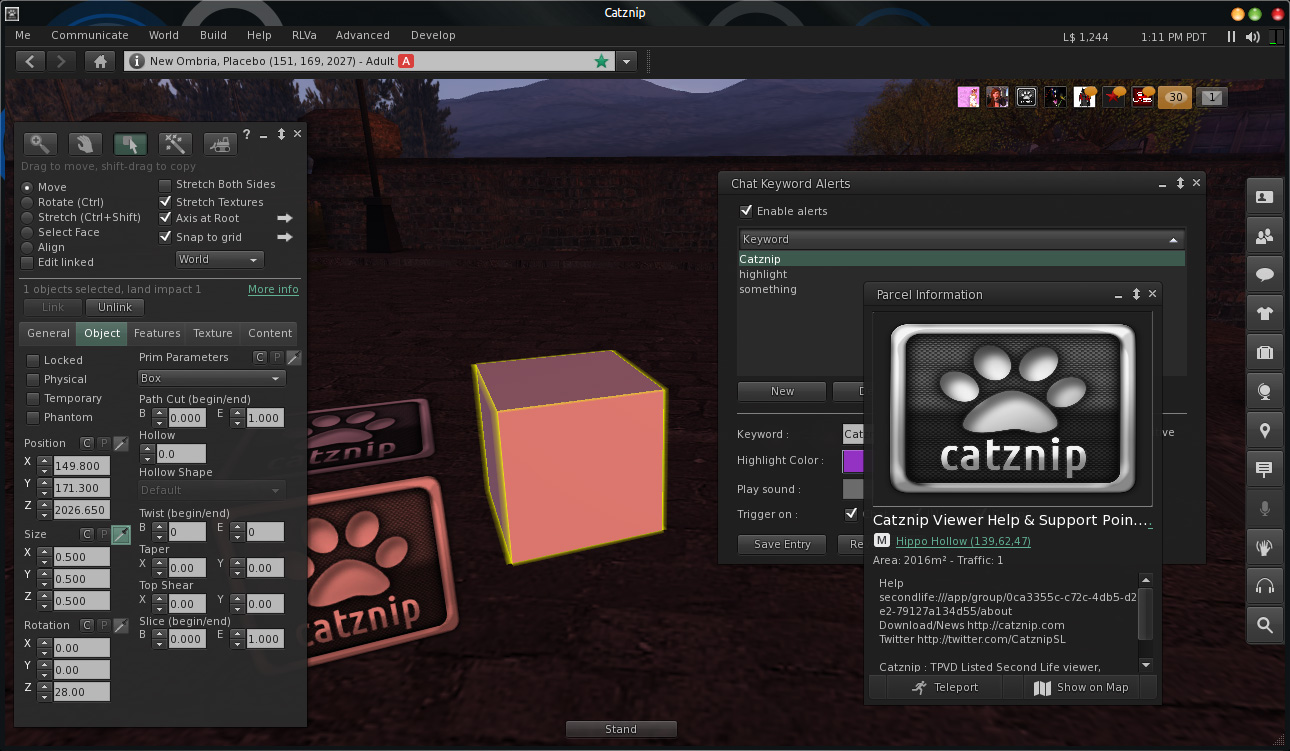Open location history dropdown arrow
The height and width of the screenshot is (751, 1290).
click(x=626, y=61)
